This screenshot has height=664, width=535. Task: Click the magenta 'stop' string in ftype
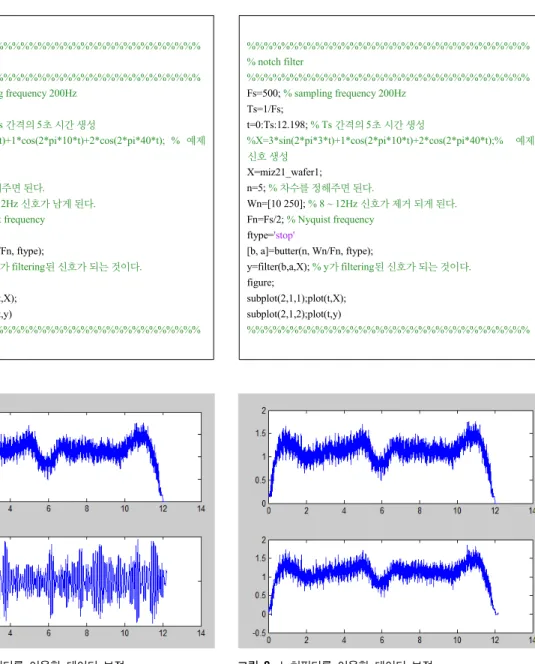[x=284, y=235]
